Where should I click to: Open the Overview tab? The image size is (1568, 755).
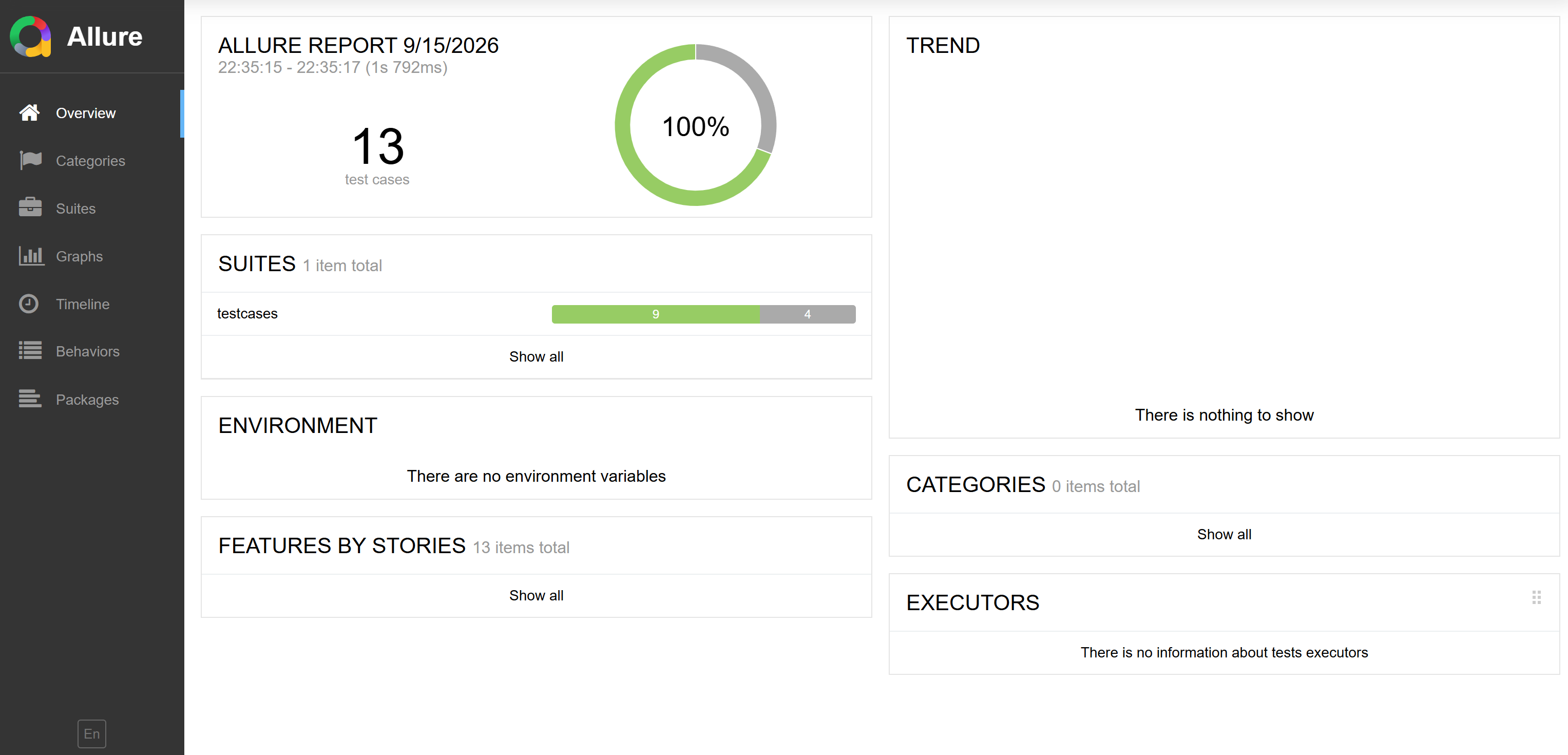point(92,113)
